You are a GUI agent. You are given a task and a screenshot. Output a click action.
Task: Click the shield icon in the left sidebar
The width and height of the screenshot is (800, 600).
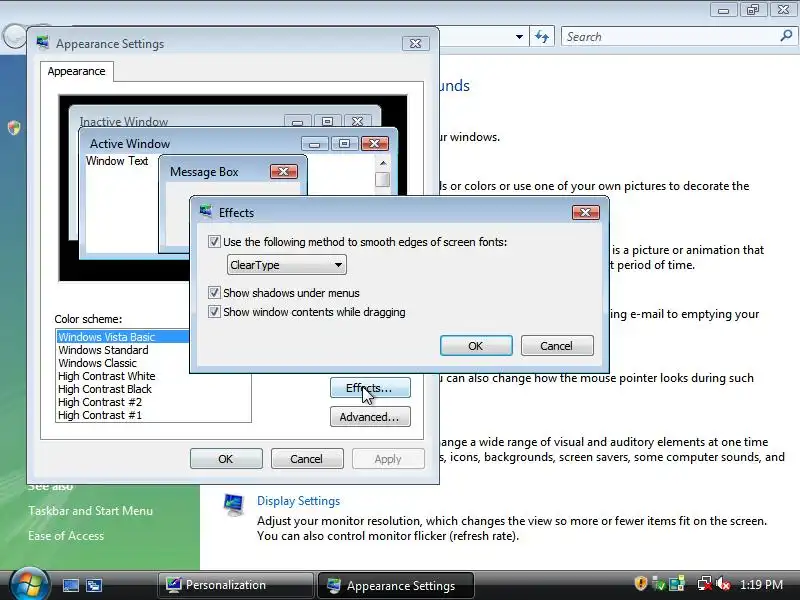[x=14, y=128]
